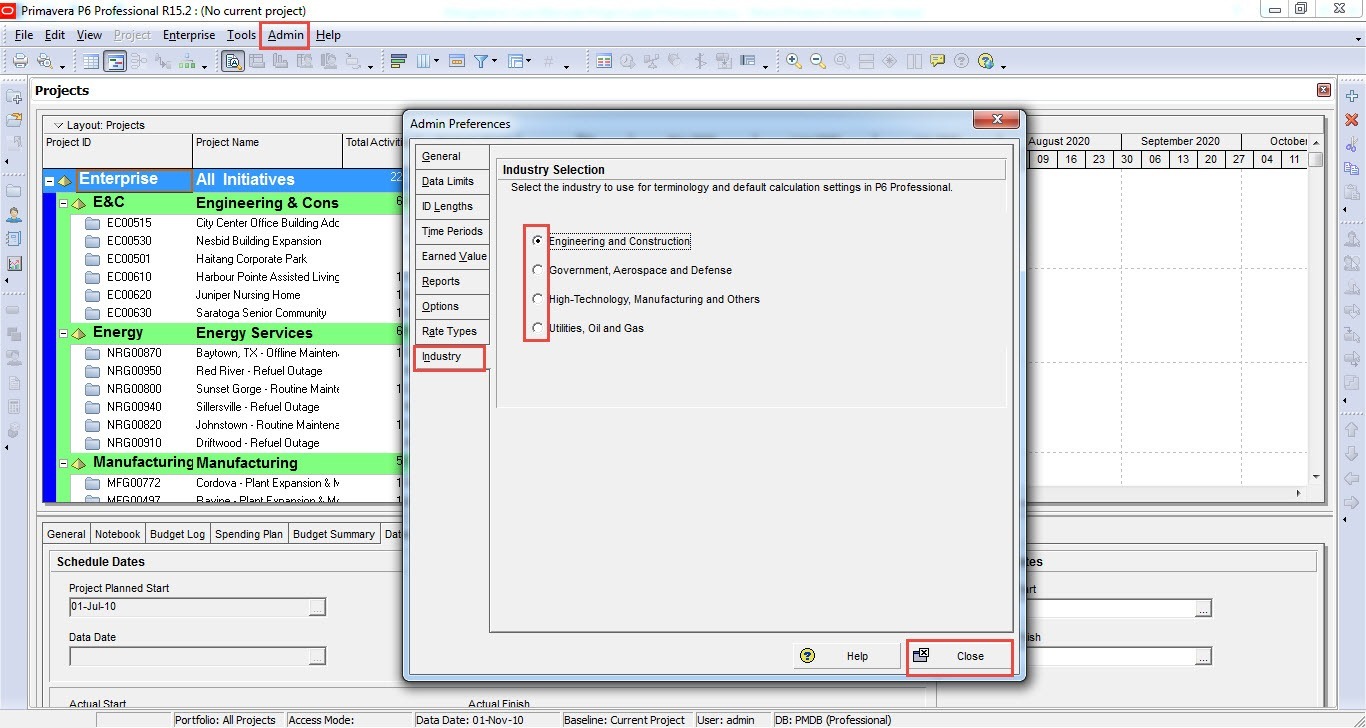This screenshot has width=1366, height=728.
Task: Click the Zoom In magnifier
Action: pyautogui.click(x=794, y=61)
